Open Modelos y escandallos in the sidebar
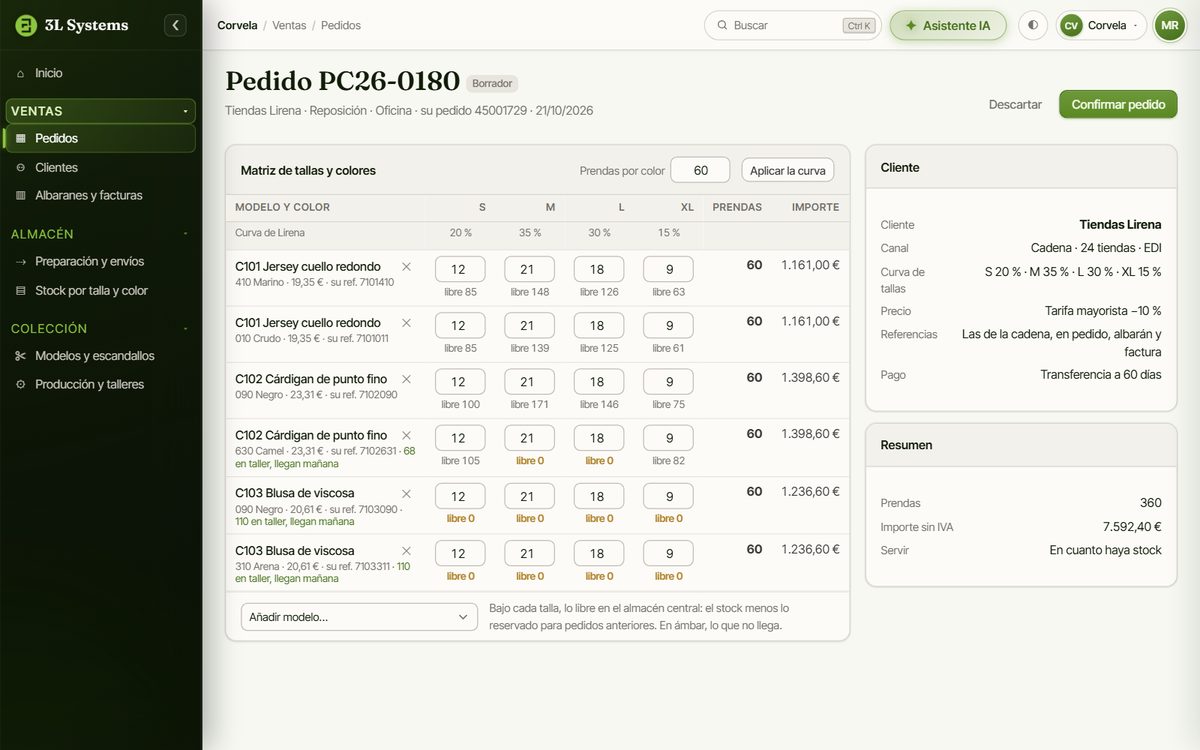This screenshot has height=750, width=1200. (101, 355)
